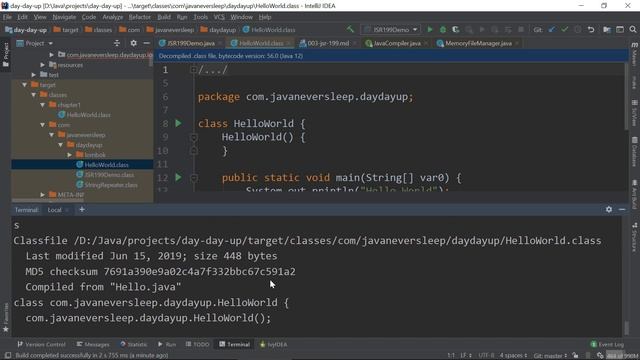Image resolution: width=640 pixels, height=360 pixels.
Task: Click in the terminal output area
Action: pyautogui.click(x=317, y=276)
